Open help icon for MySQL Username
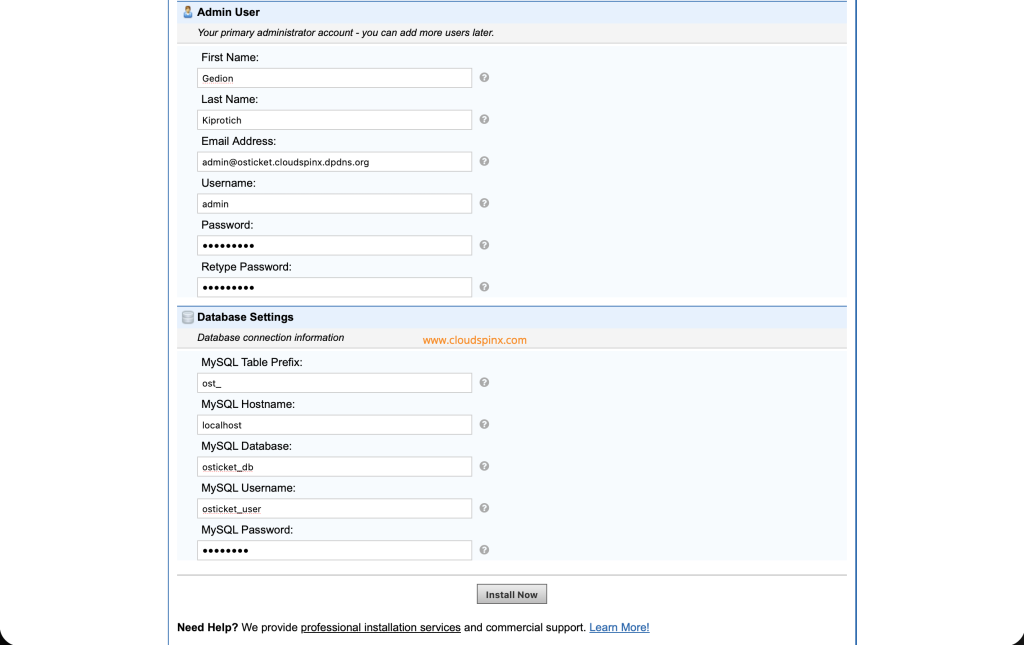The height and width of the screenshot is (645, 1024). pos(484,508)
